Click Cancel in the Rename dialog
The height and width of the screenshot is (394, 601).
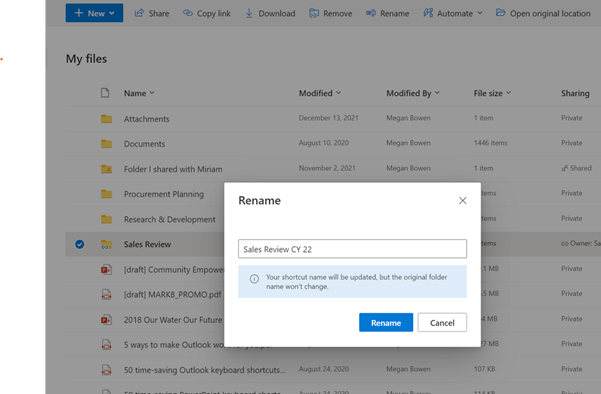pyautogui.click(x=442, y=323)
